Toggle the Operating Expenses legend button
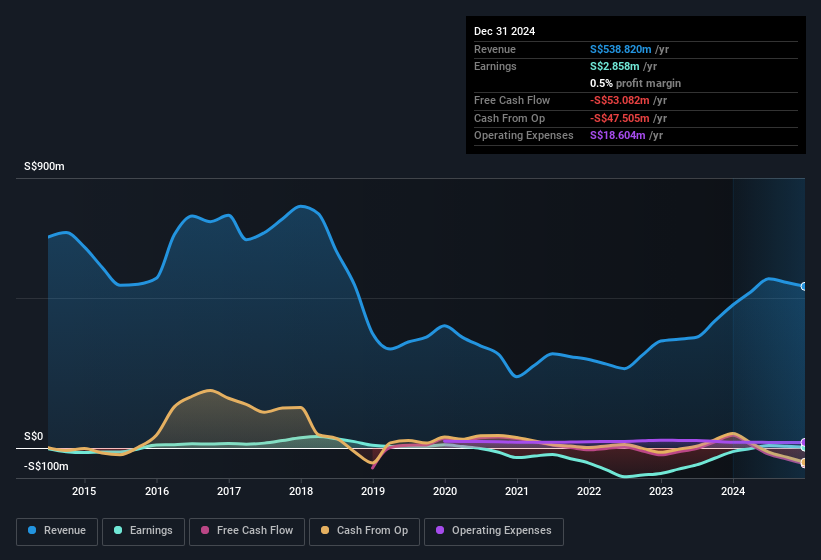 (494, 531)
